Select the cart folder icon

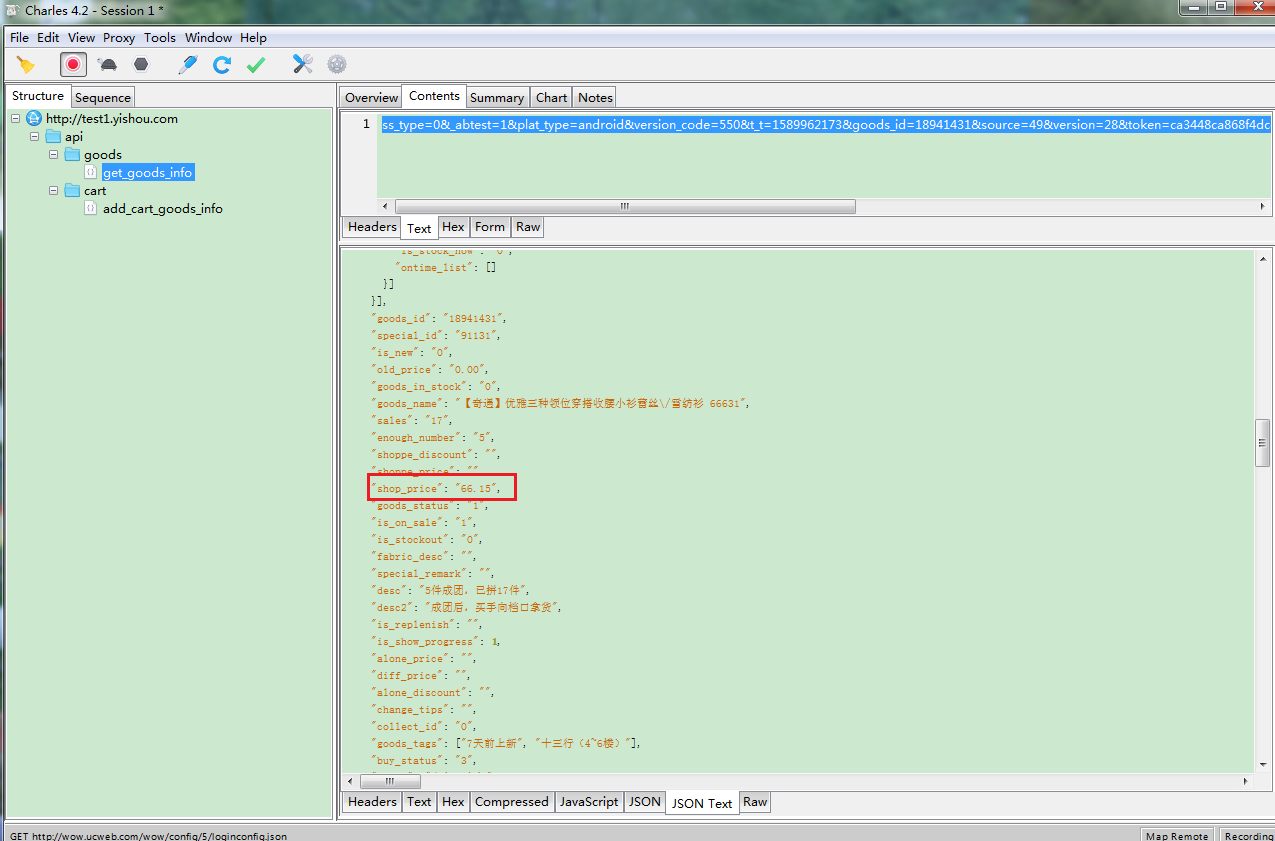tap(72, 191)
